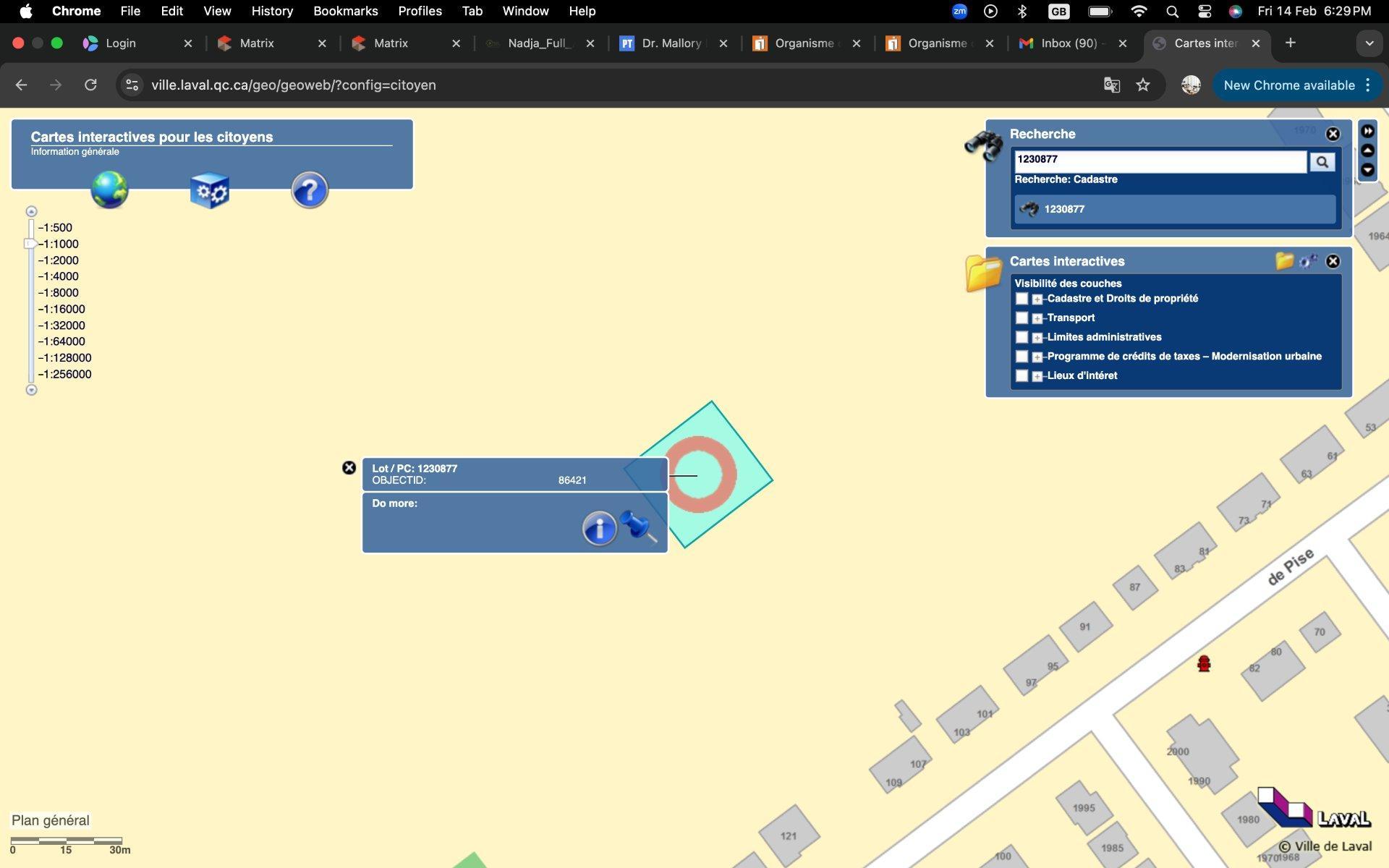Click the question mark help icon
This screenshot has width=1389, height=868.
point(310,190)
